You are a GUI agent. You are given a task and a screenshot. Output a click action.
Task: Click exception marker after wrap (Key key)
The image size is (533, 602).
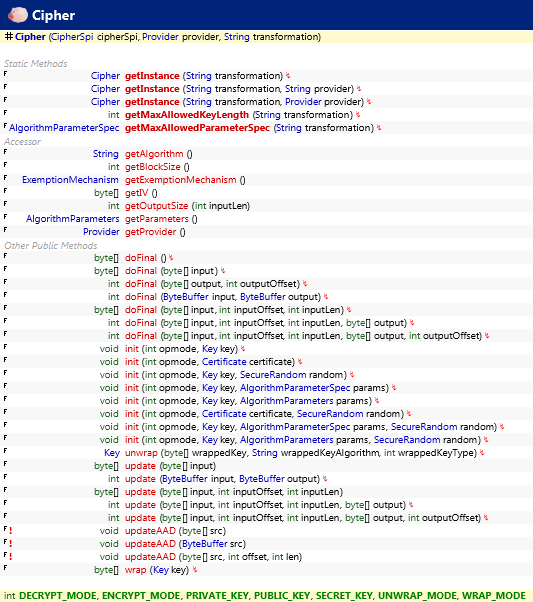pyautogui.click(x=195, y=570)
